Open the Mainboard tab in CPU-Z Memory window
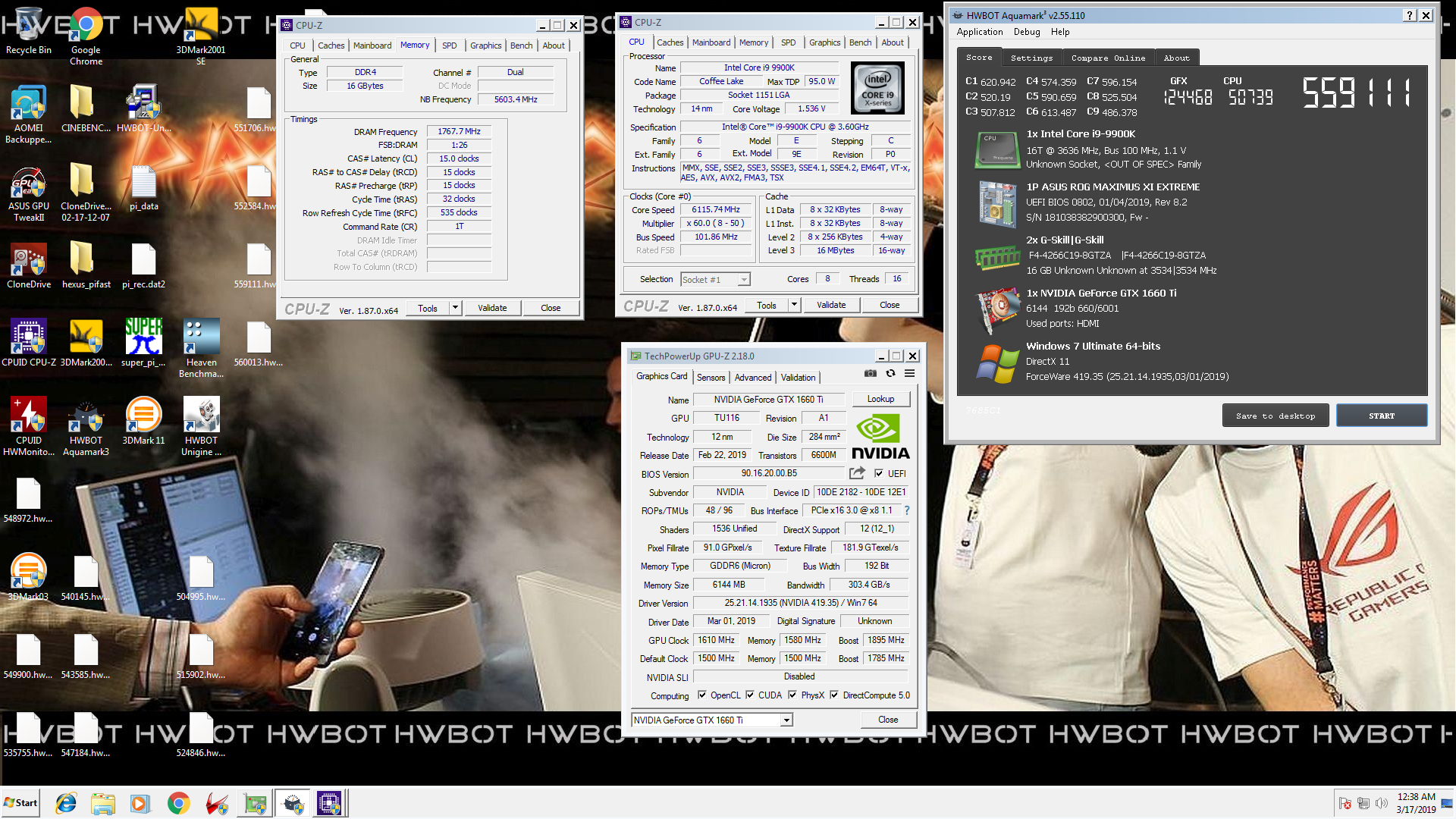 (x=372, y=45)
